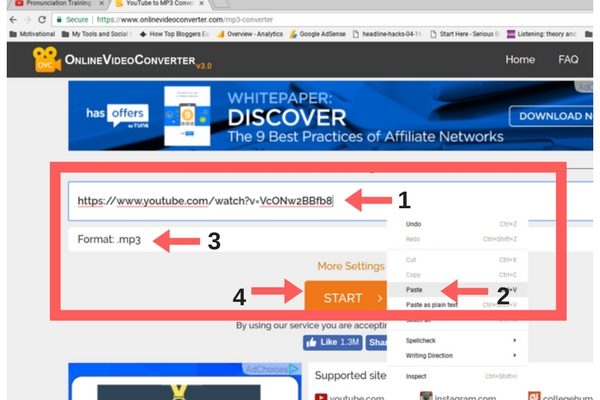
Task: Click the browser forward arrow
Action: coord(27,20)
